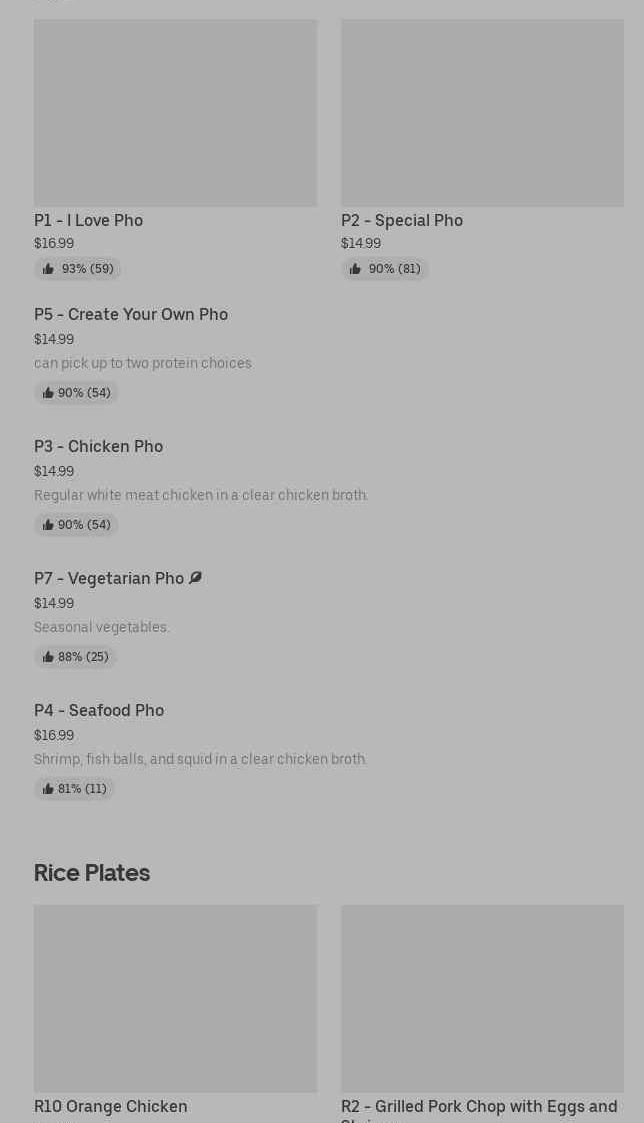Open the R2 Grilled Pork Chop photo
This screenshot has width=644, height=1123.
coord(482,998)
